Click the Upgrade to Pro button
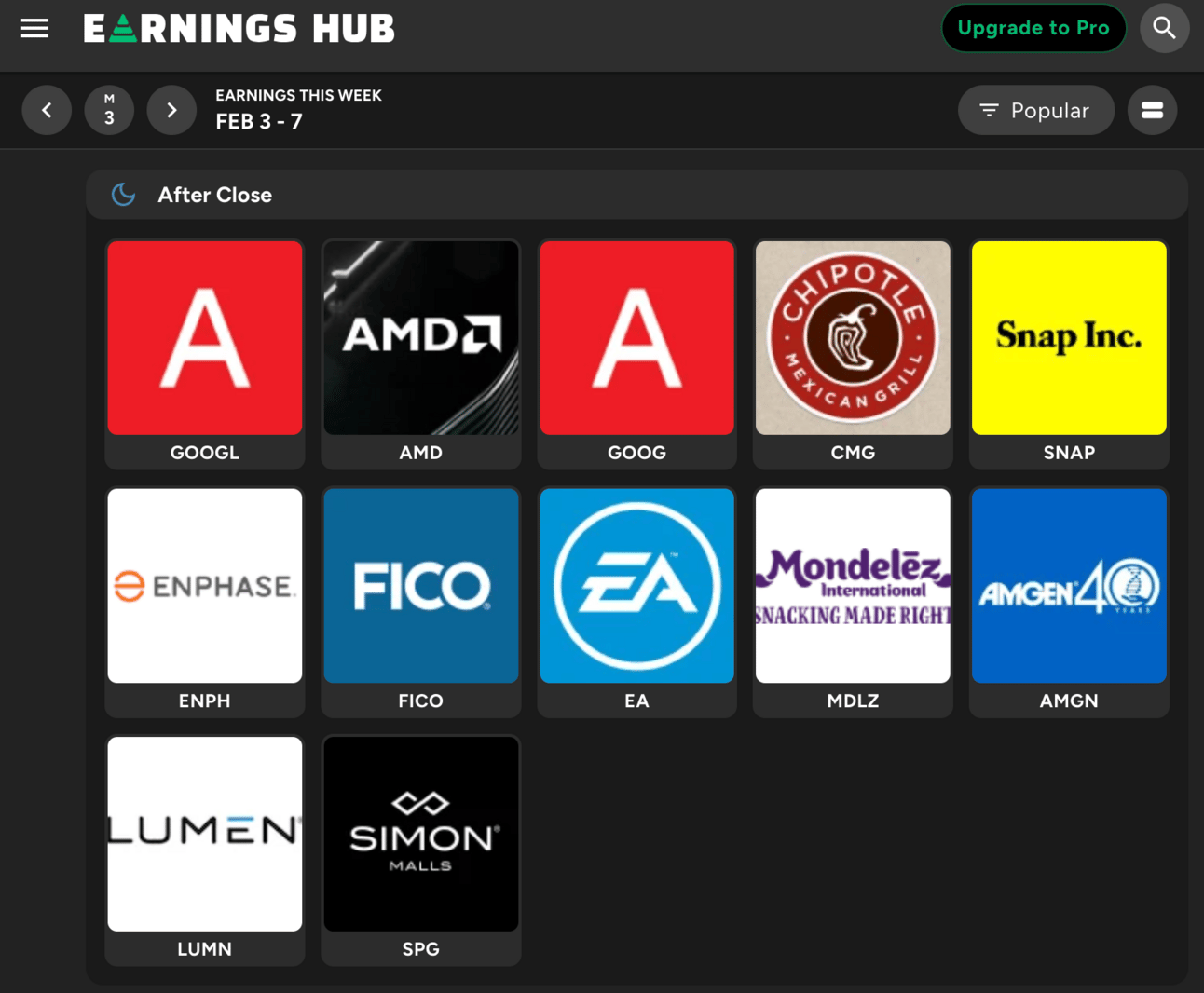 click(x=1033, y=28)
